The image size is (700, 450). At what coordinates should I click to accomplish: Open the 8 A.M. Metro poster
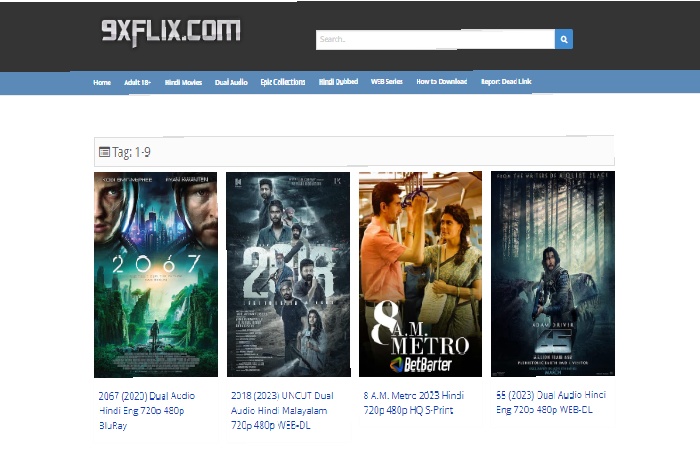click(x=421, y=274)
